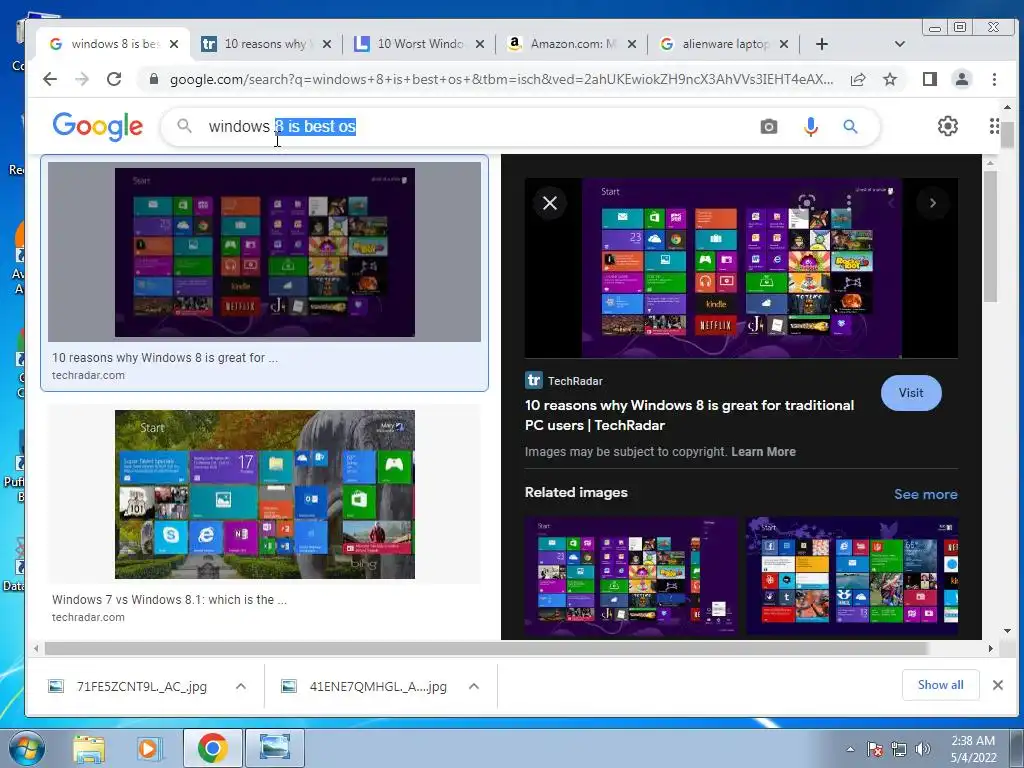Close the 'windows 8 is best' tab
Viewport: 1024px width, 768px height.
tap(174, 44)
